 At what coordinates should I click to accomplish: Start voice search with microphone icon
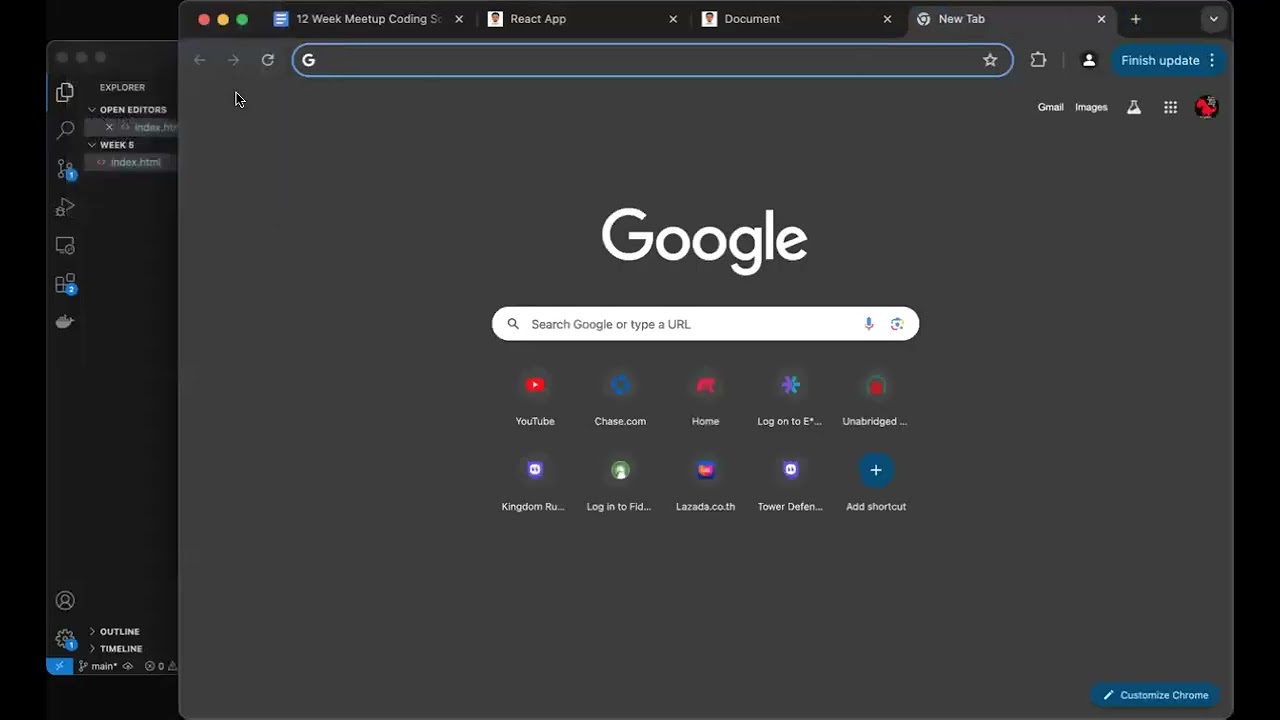pyautogui.click(x=868, y=324)
